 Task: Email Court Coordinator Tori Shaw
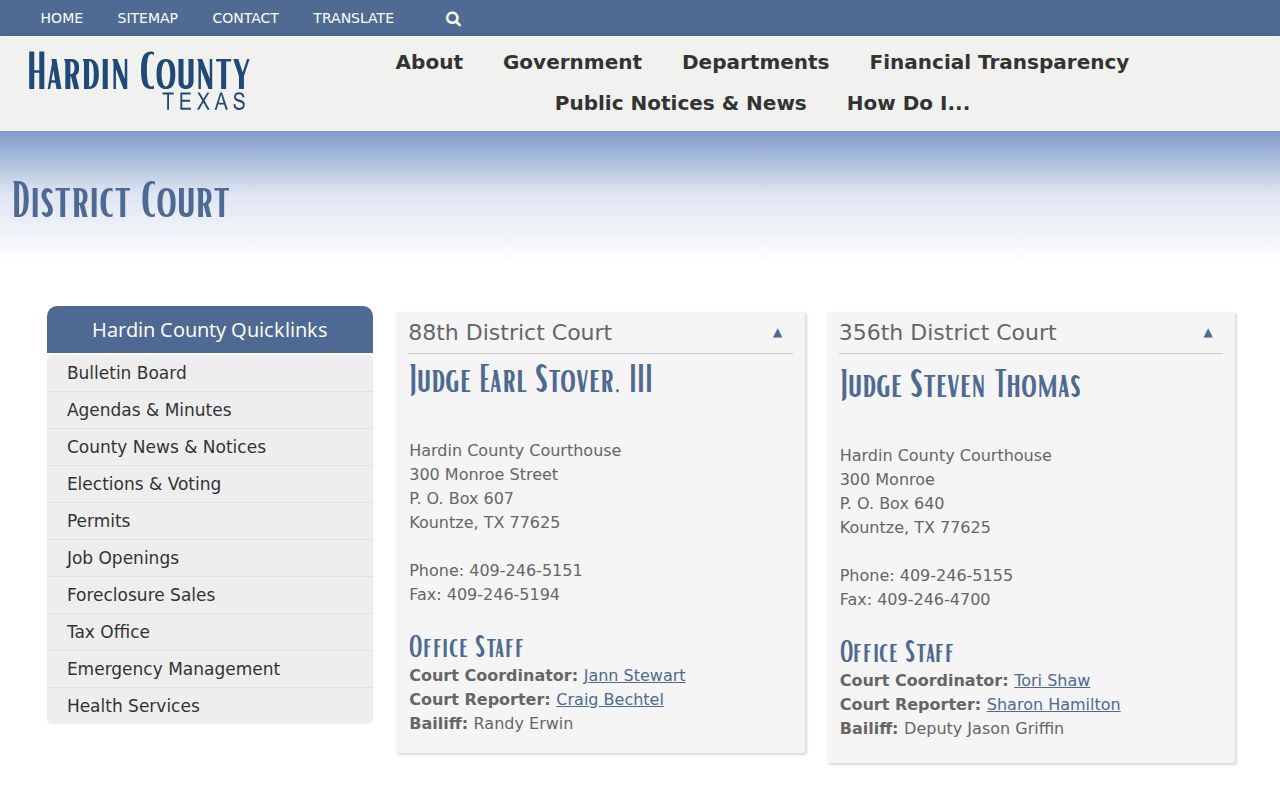coord(1052,680)
